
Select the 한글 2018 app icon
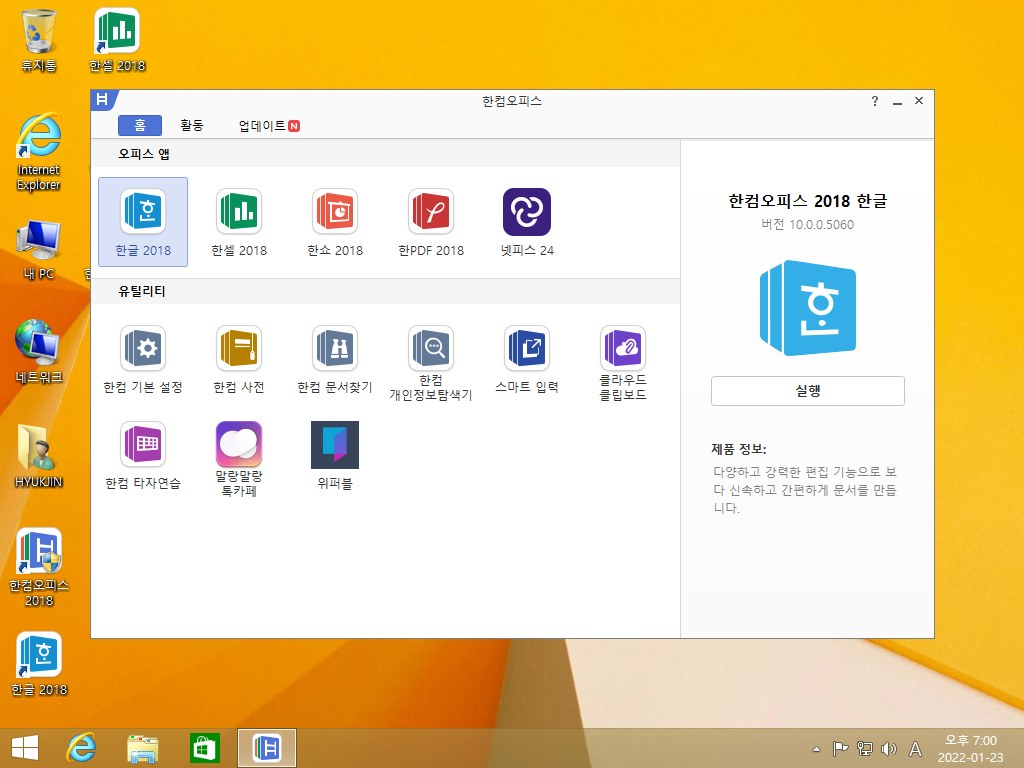point(143,222)
